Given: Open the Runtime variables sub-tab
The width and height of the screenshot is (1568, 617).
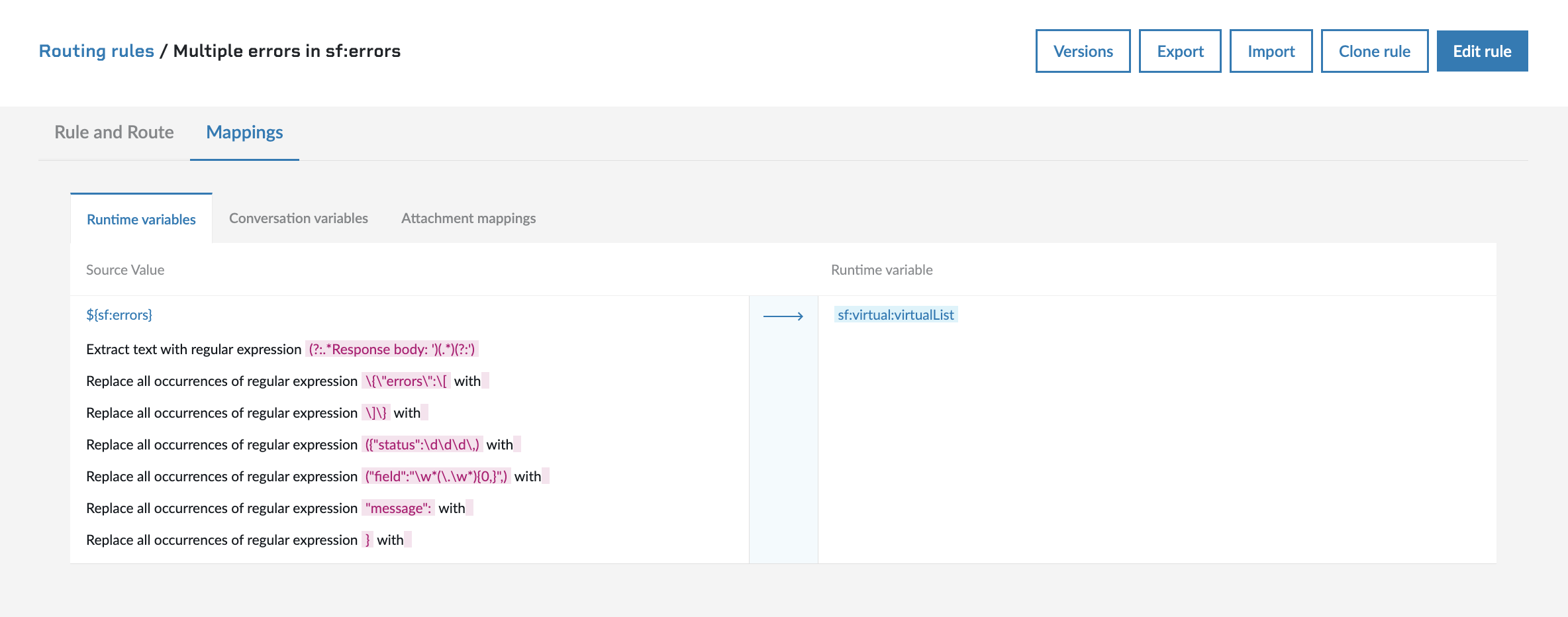Looking at the screenshot, I should 141,219.
